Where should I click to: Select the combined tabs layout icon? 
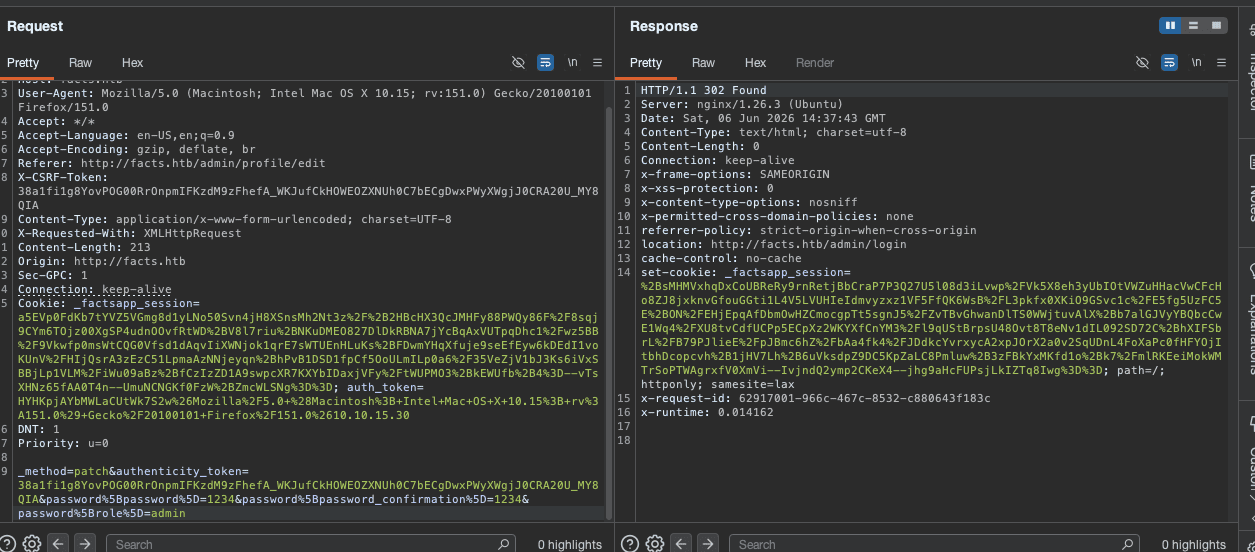[1216, 25]
